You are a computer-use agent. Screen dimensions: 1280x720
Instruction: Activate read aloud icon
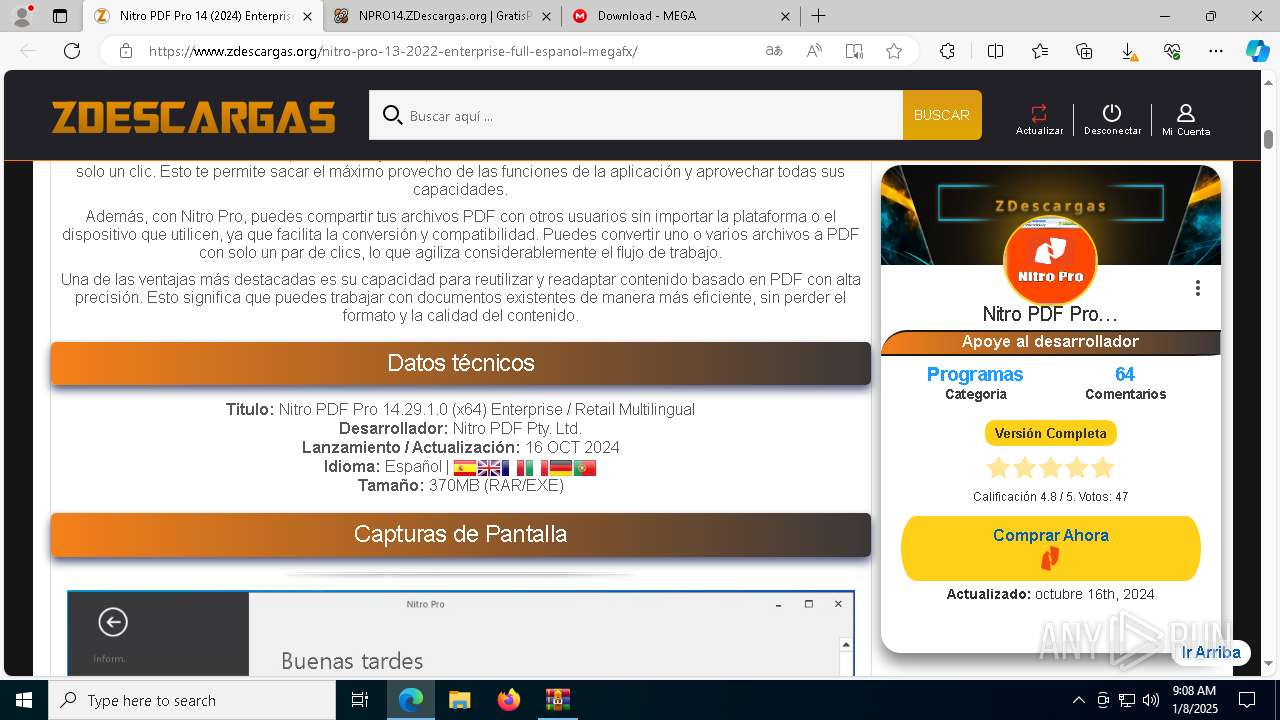click(x=814, y=51)
